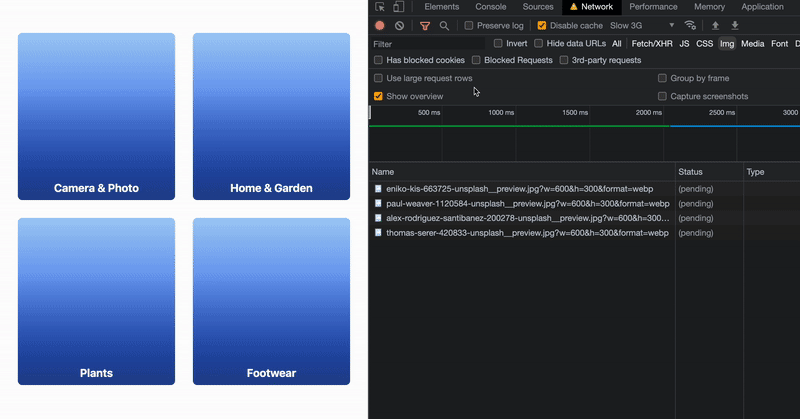
Task: Sort requests by Name column header
Action: click(x=522, y=172)
